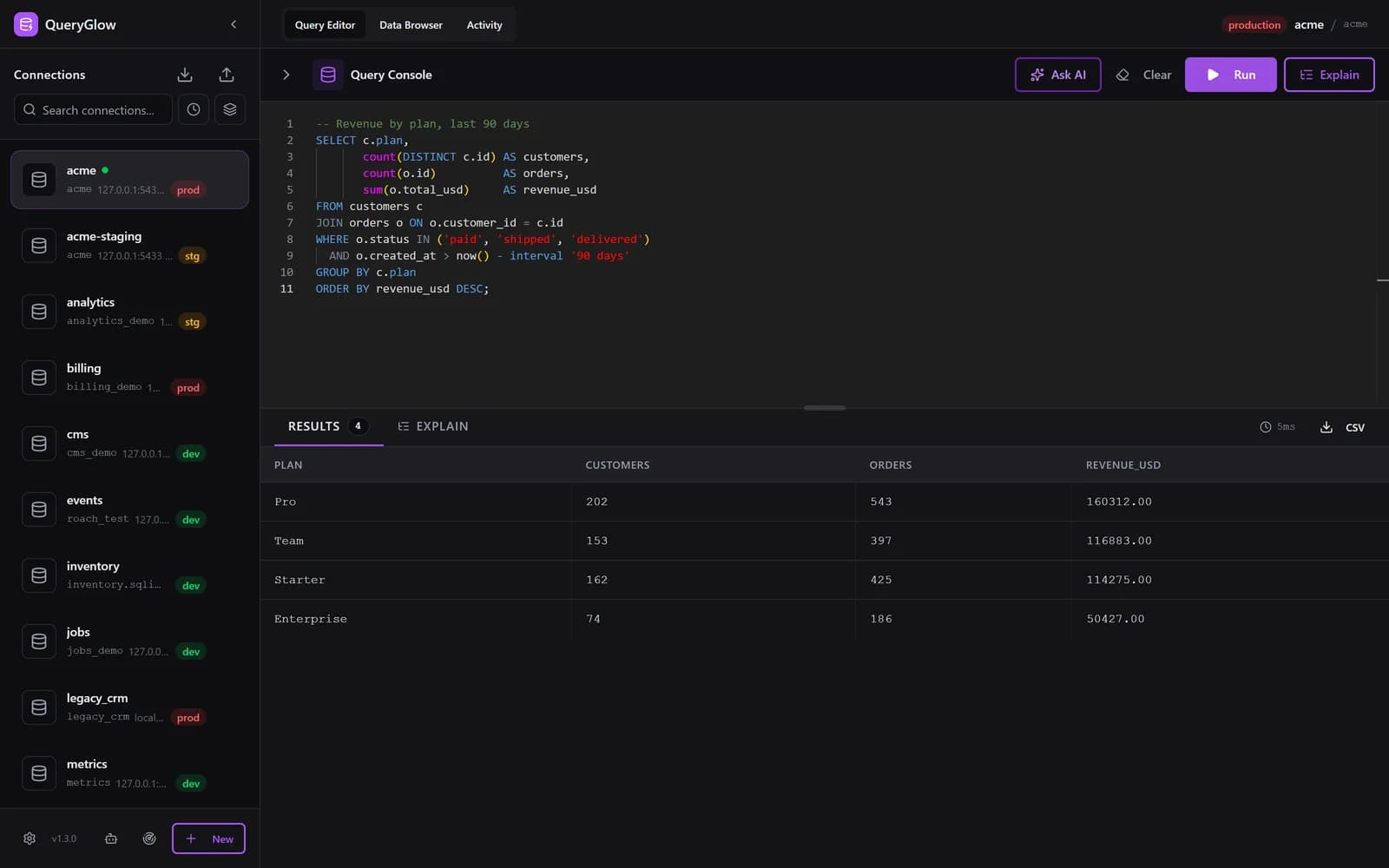Click the SELECT c.plan line in editor

[x=361, y=141]
